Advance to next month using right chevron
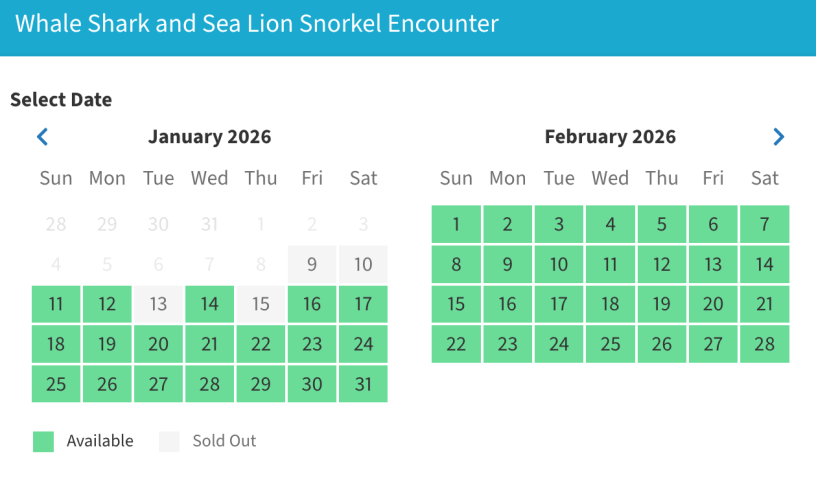 point(779,137)
